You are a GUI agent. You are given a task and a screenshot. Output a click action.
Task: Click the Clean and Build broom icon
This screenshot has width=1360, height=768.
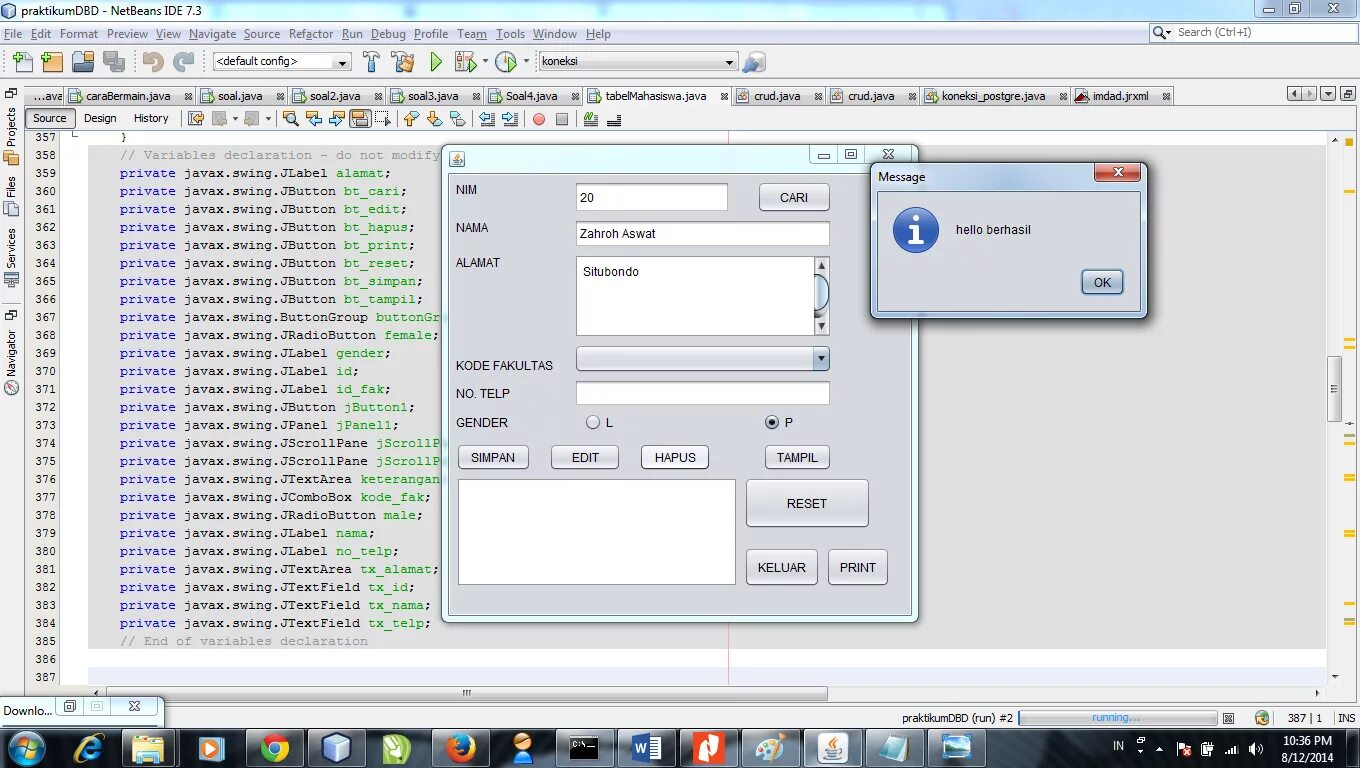(403, 62)
